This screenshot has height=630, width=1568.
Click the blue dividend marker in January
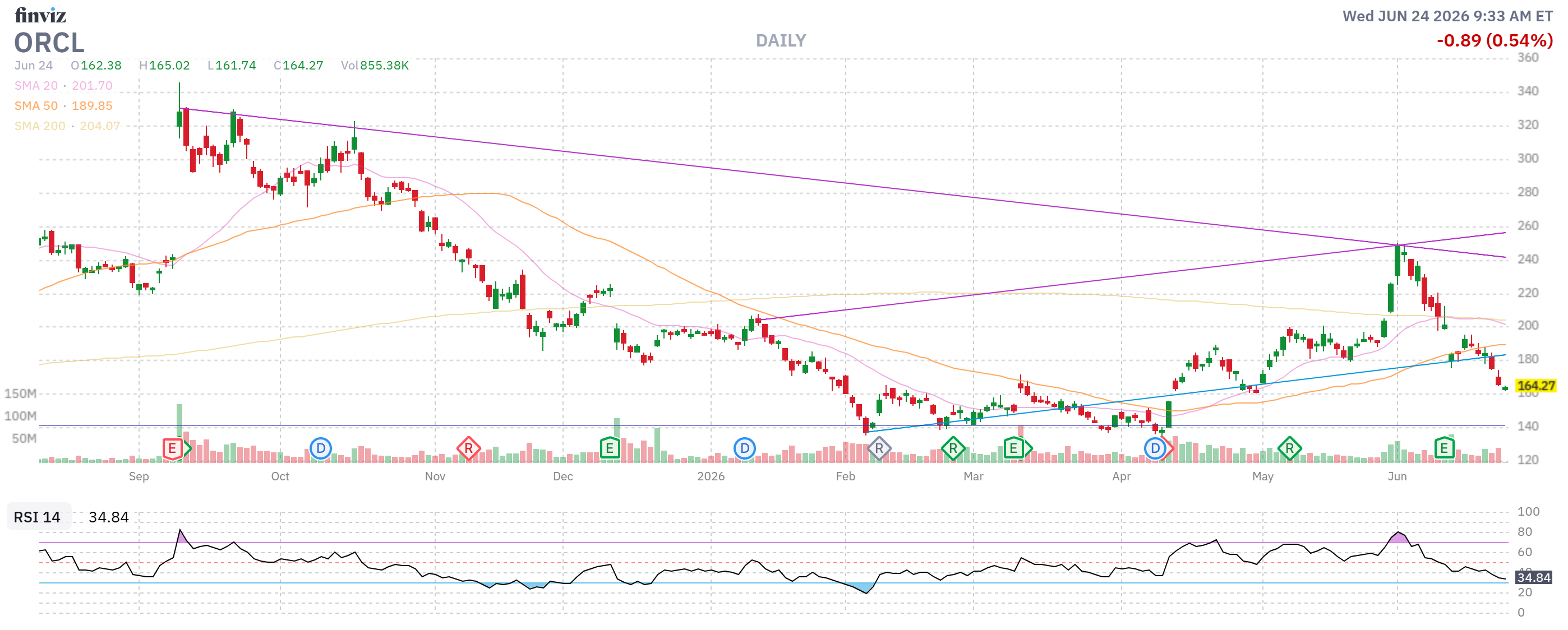tap(744, 450)
